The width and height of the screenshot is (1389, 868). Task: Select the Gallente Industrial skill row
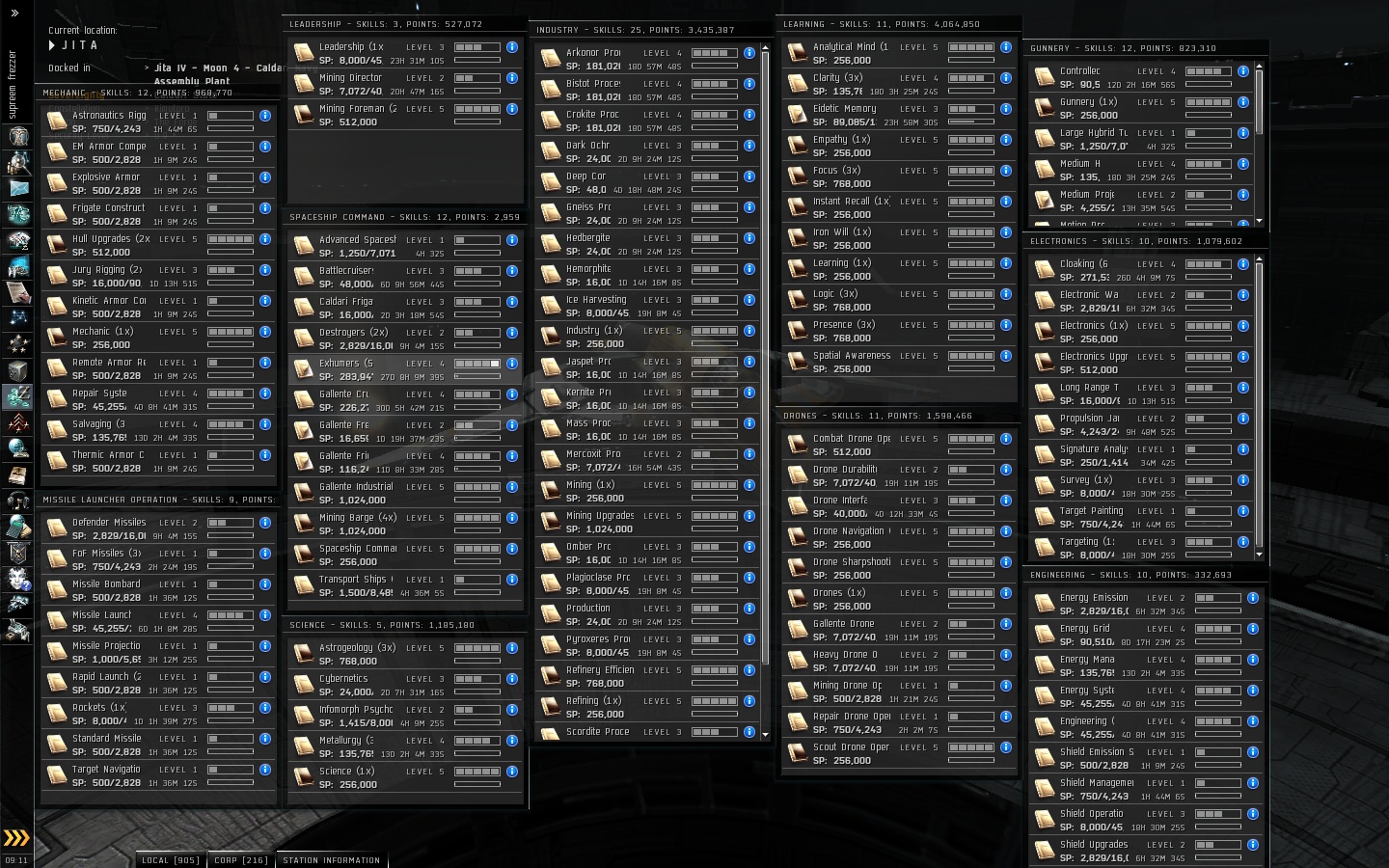click(x=405, y=494)
